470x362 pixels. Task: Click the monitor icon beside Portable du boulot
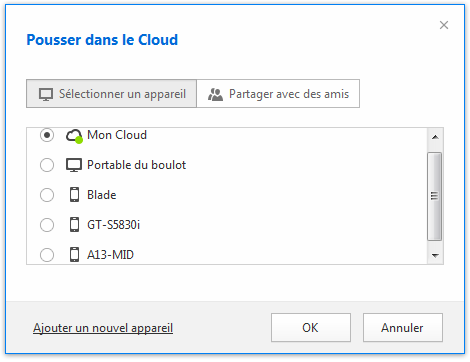pyautogui.click(x=74, y=165)
